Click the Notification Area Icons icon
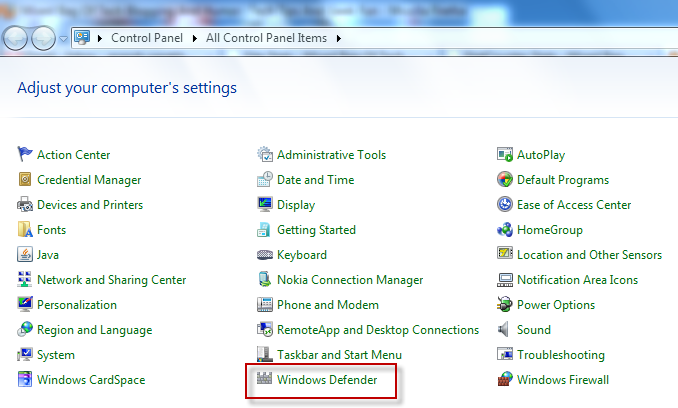The width and height of the screenshot is (678, 408). [505, 280]
